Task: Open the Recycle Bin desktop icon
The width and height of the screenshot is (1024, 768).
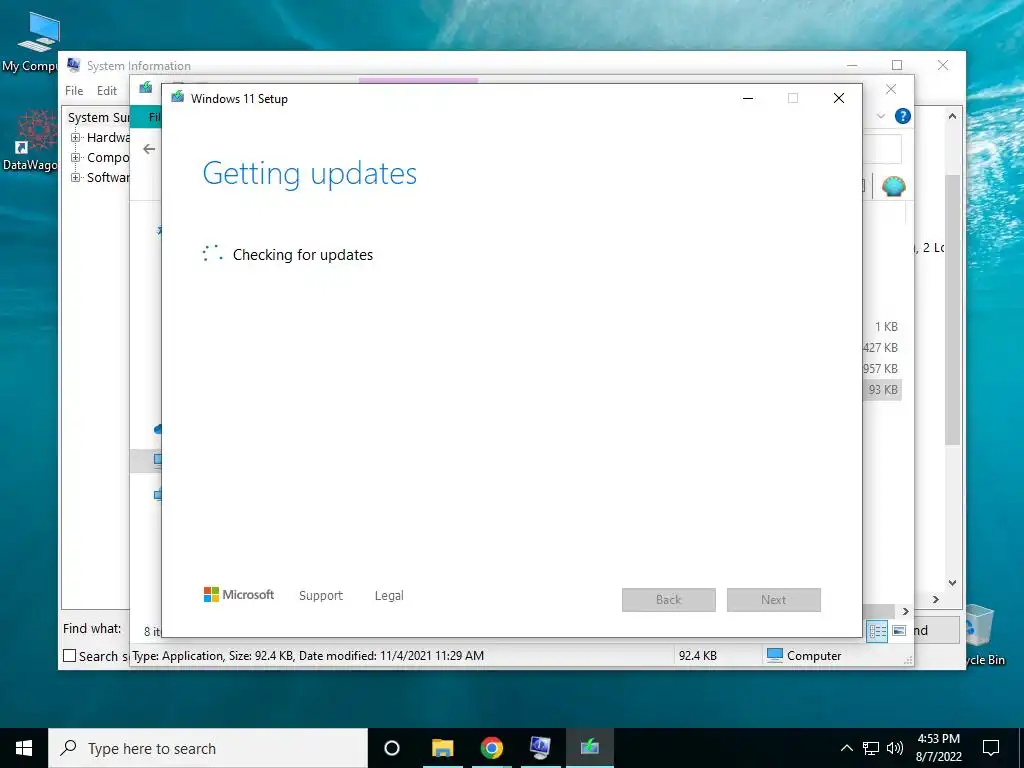Action: point(982,635)
